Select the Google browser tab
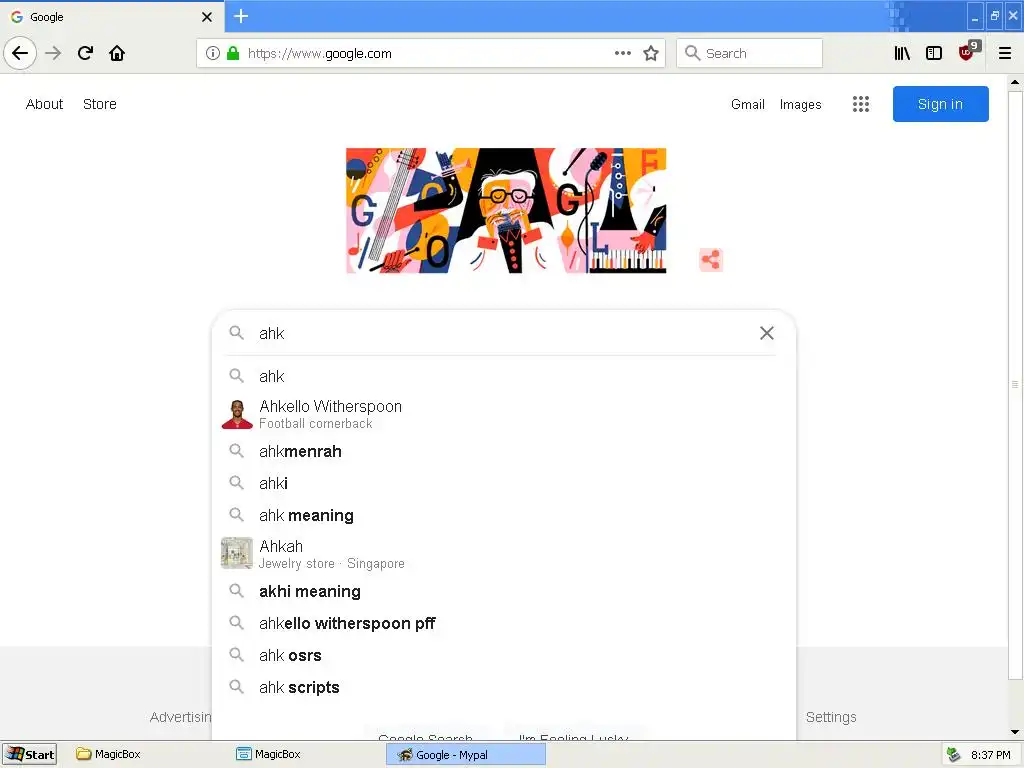This screenshot has height=768, width=1024. [112, 17]
